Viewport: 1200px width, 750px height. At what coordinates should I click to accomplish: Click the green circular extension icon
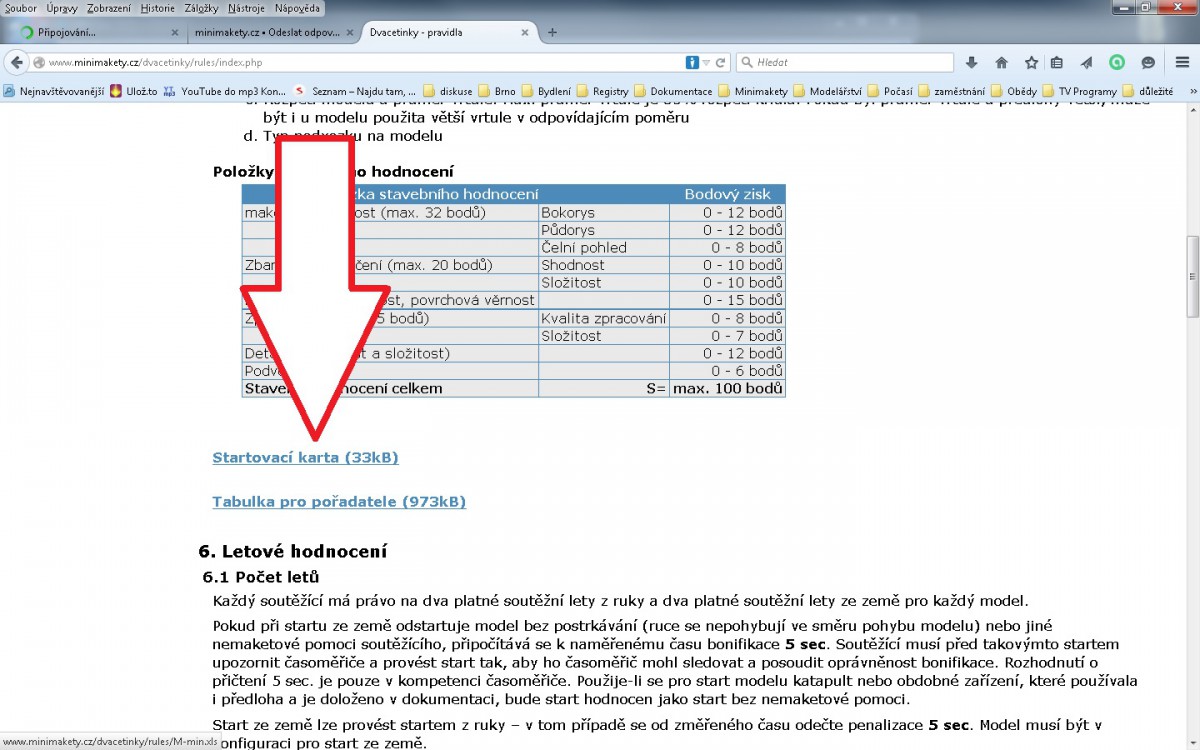coord(1117,62)
